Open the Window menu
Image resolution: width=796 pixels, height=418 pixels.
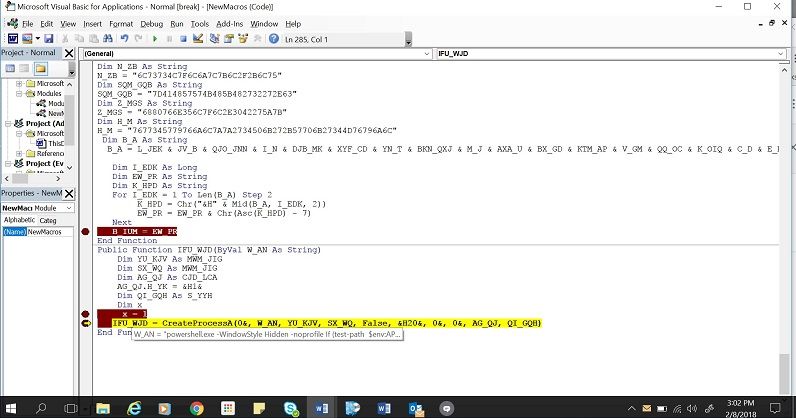click(x=264, y=24)
